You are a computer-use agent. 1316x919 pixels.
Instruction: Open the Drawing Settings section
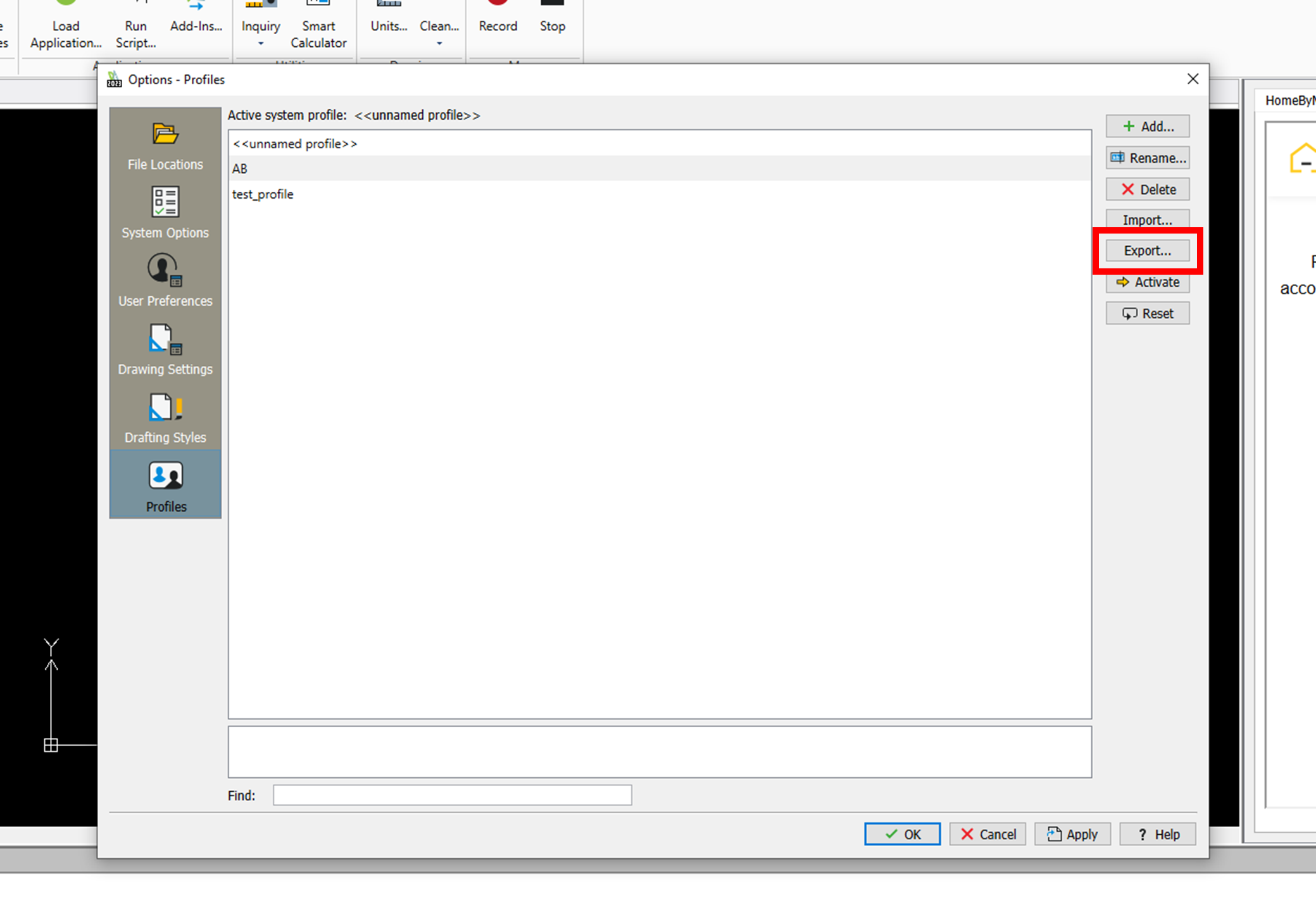click(x=165, y=349)
